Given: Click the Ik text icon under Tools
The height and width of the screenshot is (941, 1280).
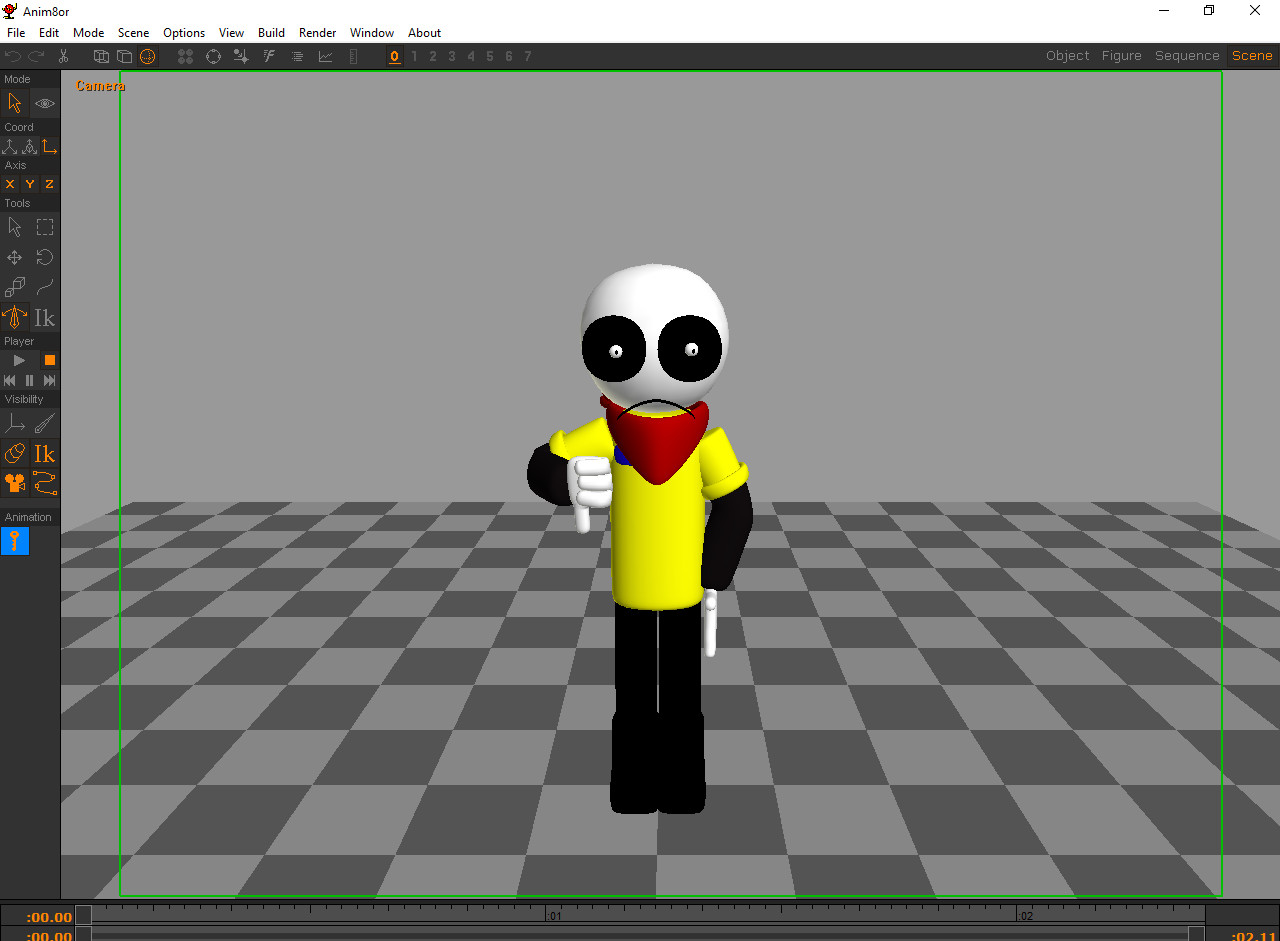Looking at the screenshot, I should click(44, 317).
